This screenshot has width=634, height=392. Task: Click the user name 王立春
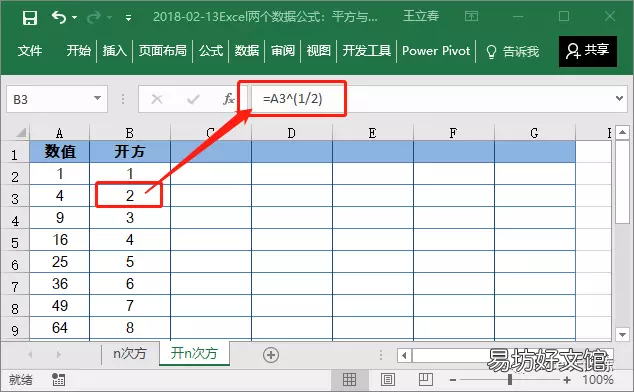(x=421, y=16)
